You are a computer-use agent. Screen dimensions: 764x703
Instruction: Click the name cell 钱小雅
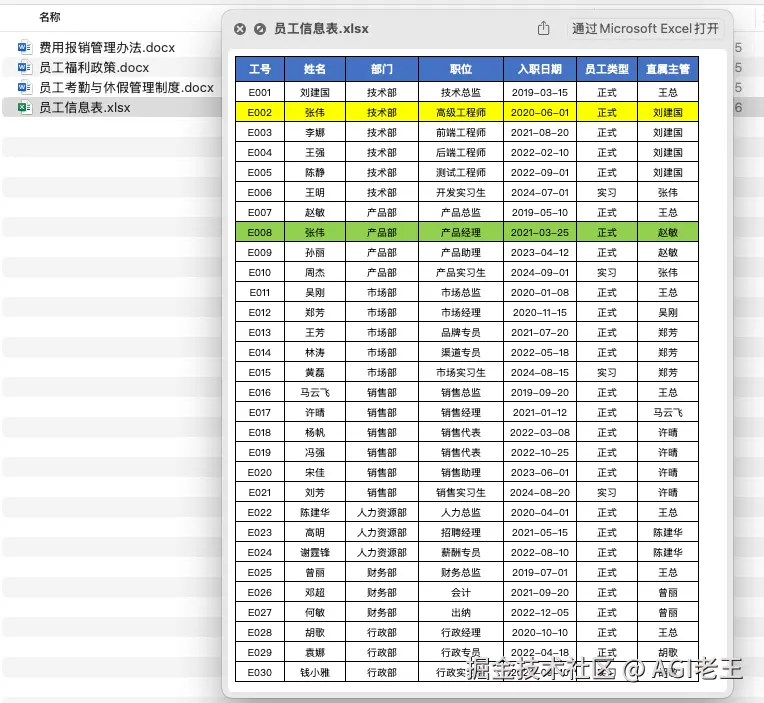(x=315, y=671)
